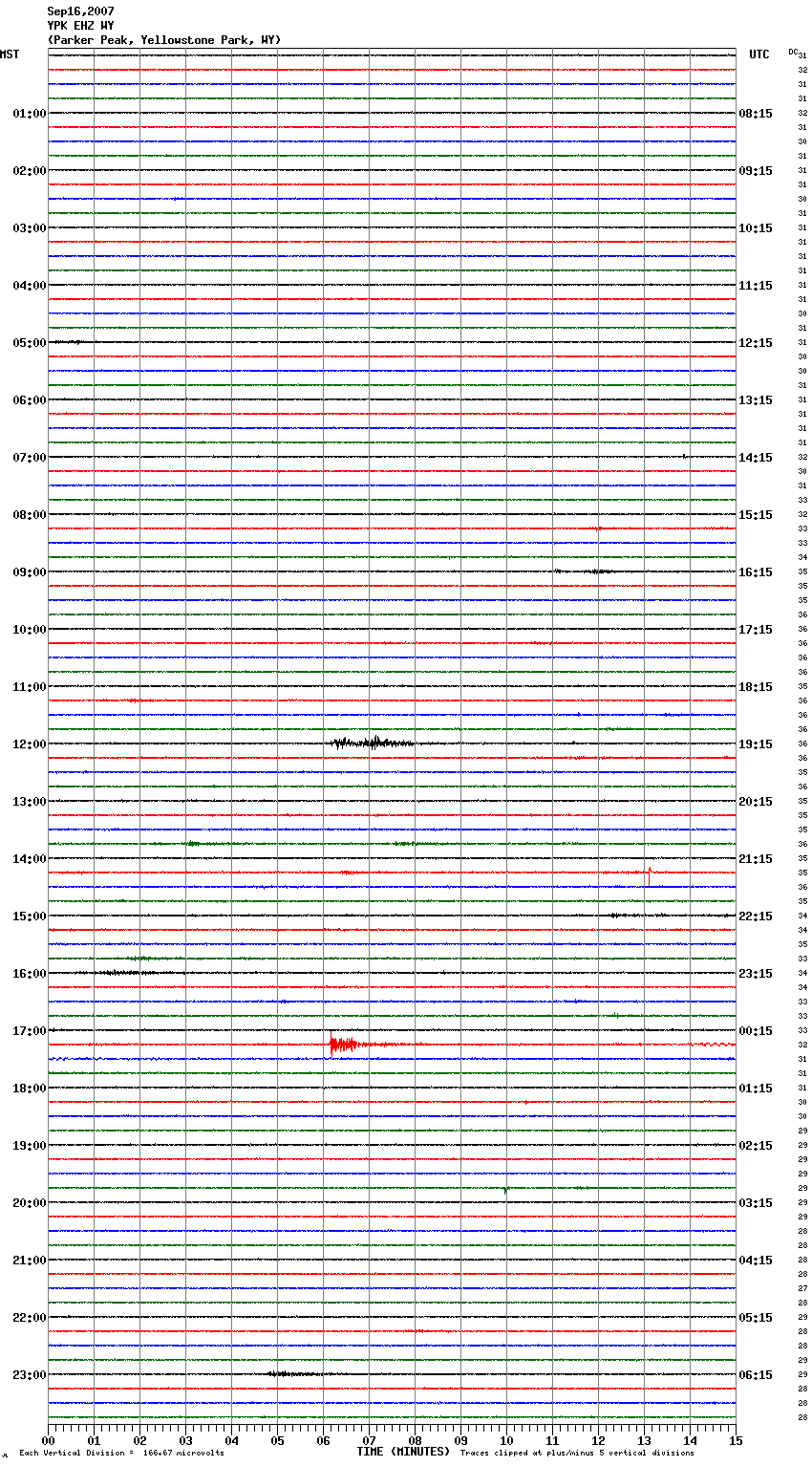
Task: Click the large red earthquake burst after 17:00
Action: [x=344, y=1045]
